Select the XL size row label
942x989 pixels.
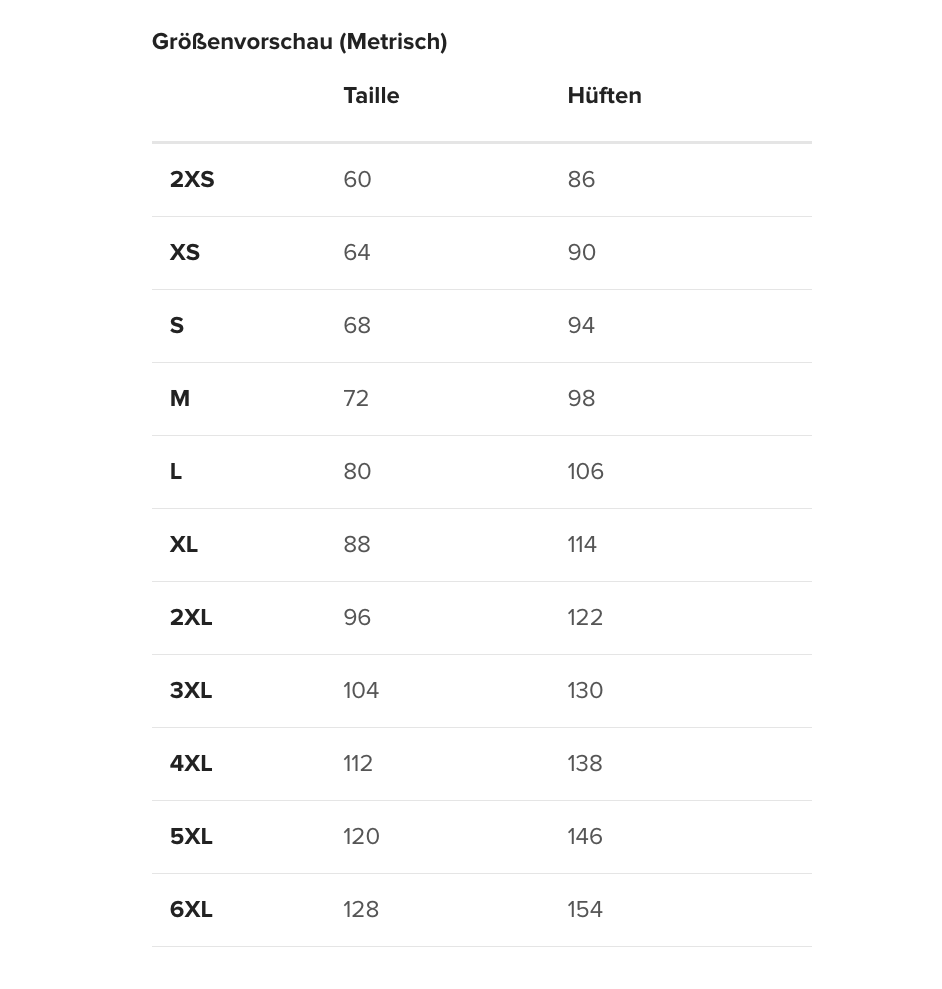tap(184, 545)
